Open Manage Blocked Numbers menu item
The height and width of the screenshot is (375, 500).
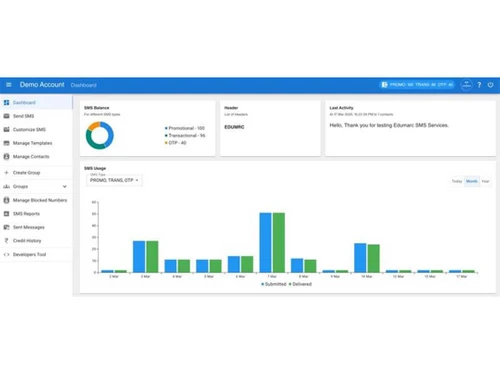coord(36,200)
